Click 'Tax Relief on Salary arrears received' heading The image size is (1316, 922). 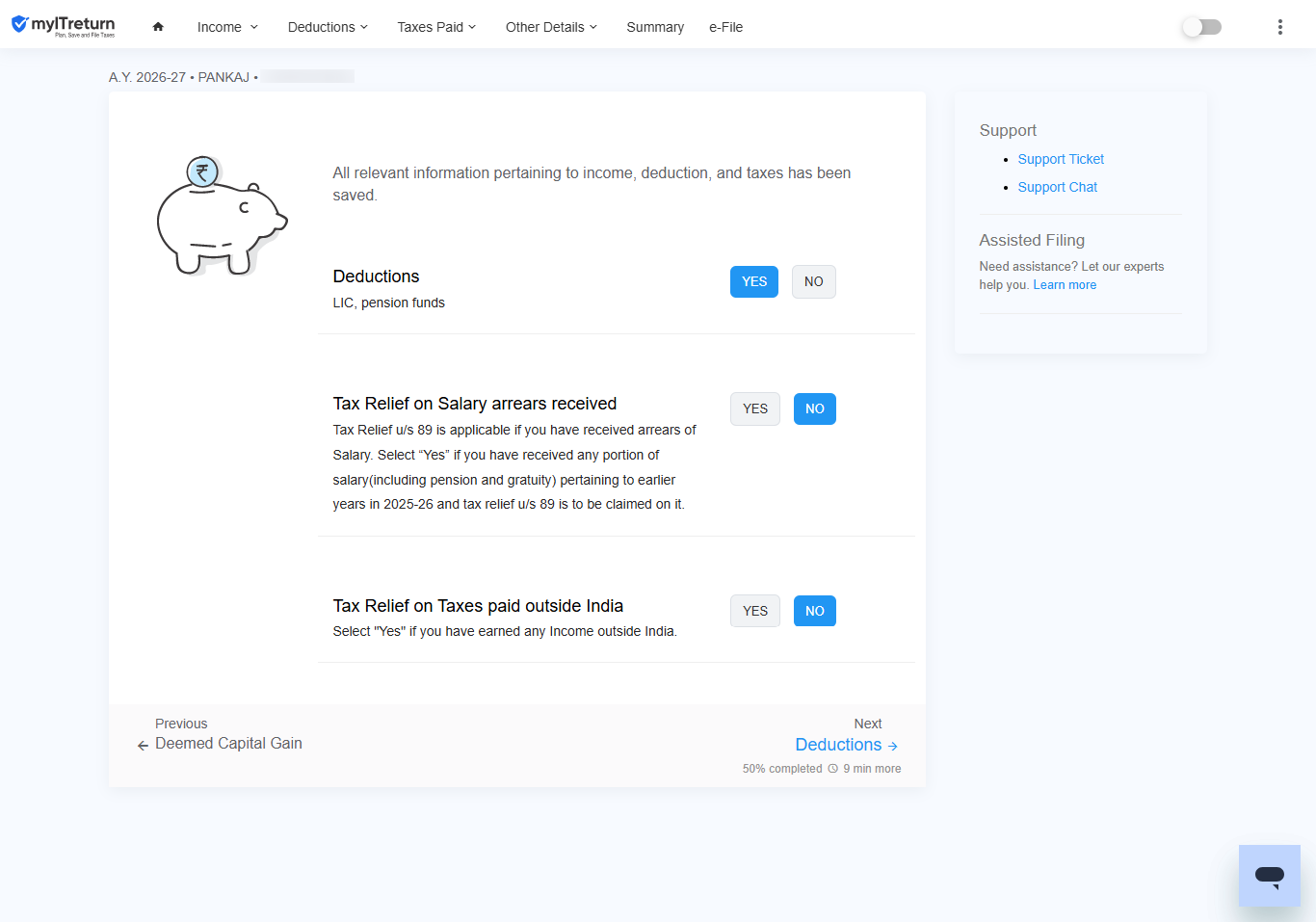tap(475, 404)
